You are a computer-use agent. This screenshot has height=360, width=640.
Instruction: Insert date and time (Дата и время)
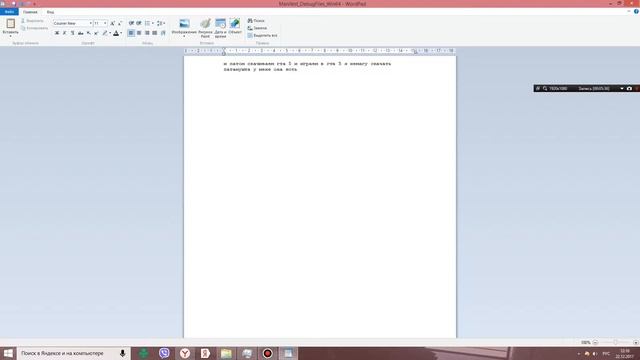(x=220, y=28)
